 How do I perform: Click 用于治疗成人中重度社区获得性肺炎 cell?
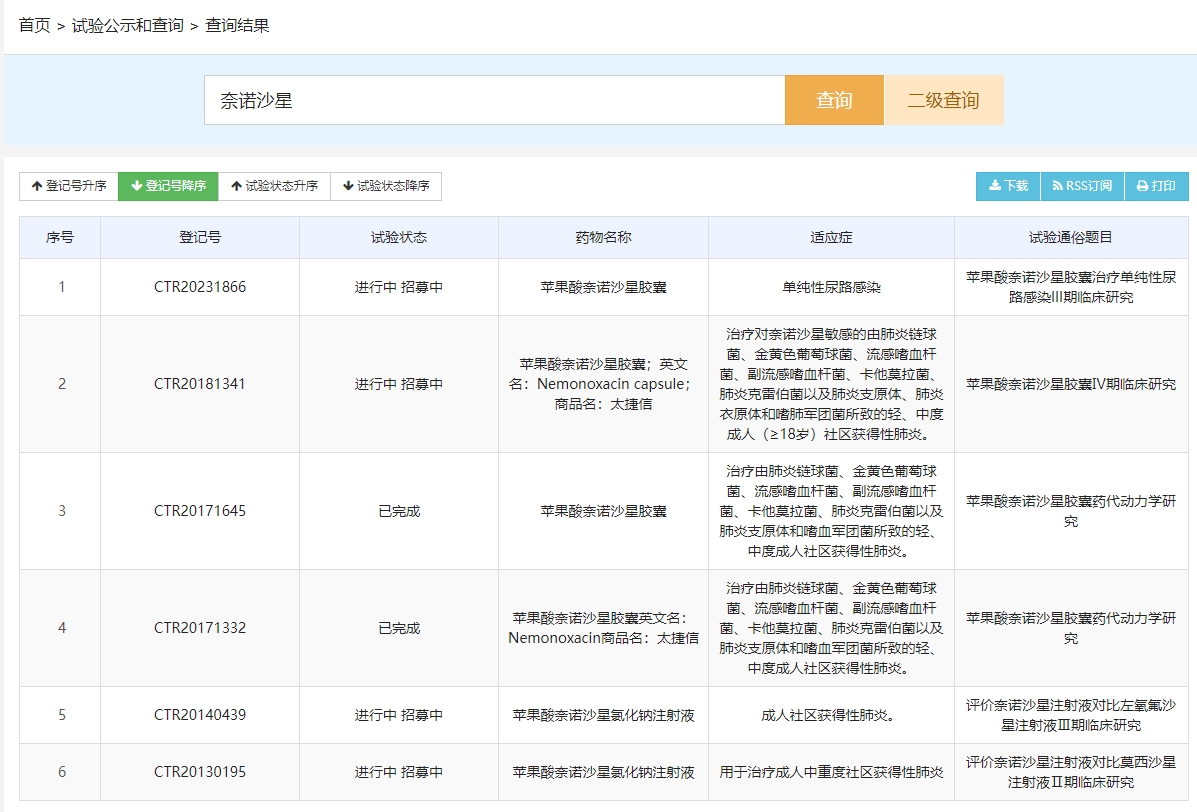point(831,772)
